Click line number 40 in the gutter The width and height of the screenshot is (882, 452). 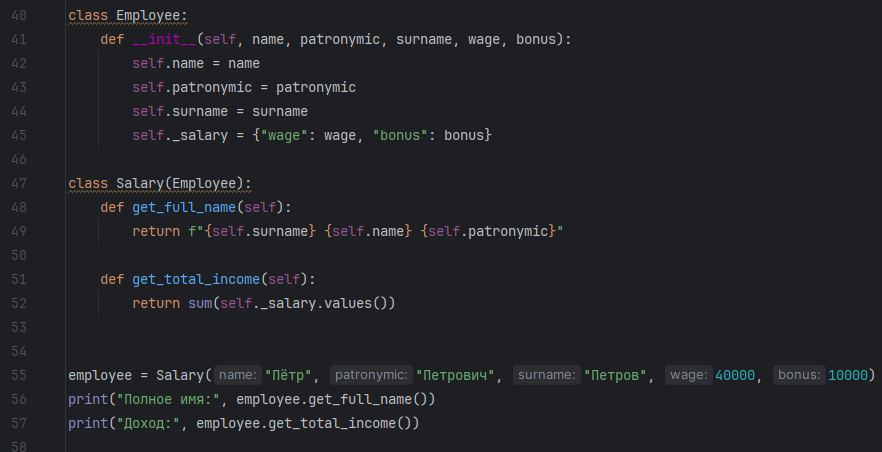click(19, 15)
